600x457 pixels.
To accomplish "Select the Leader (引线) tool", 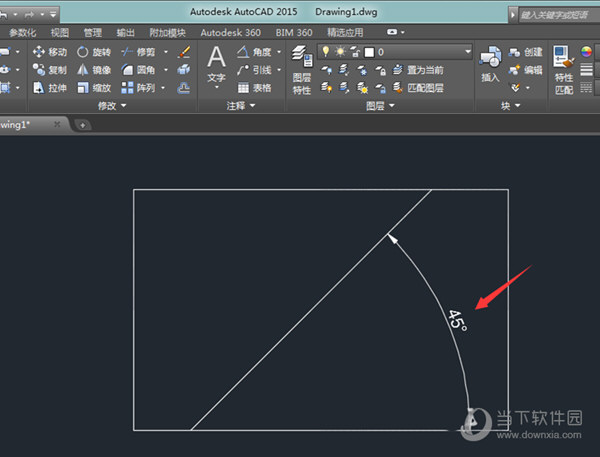I will (x=254, y=70).
